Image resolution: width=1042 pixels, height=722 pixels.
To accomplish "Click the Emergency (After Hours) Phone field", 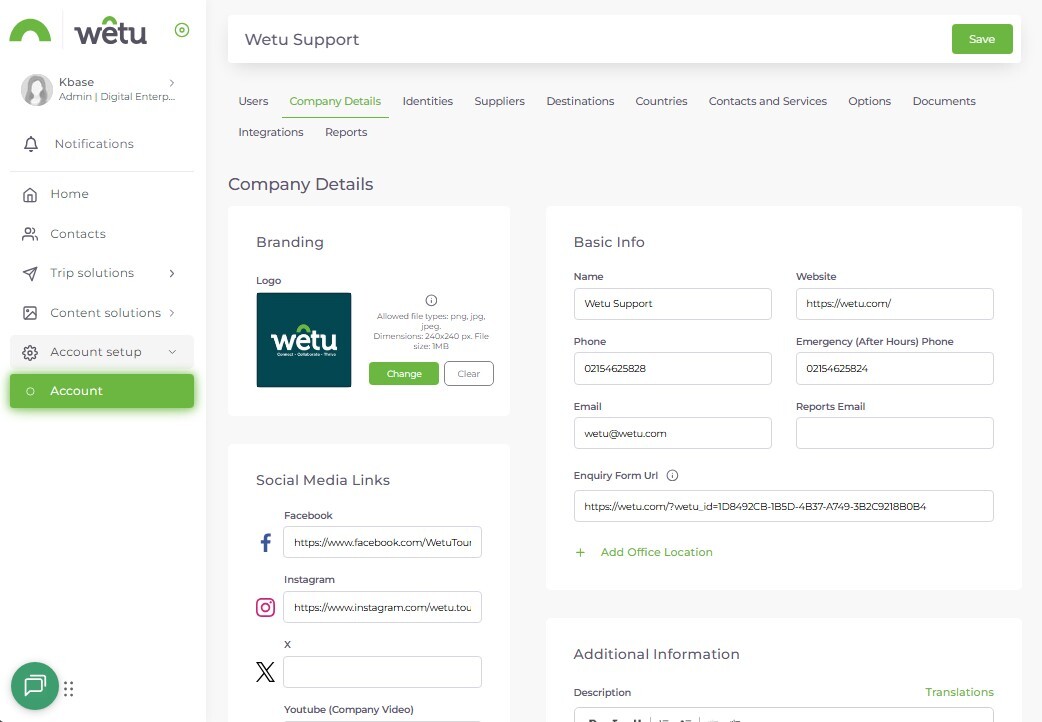I will tap(894, 368).
